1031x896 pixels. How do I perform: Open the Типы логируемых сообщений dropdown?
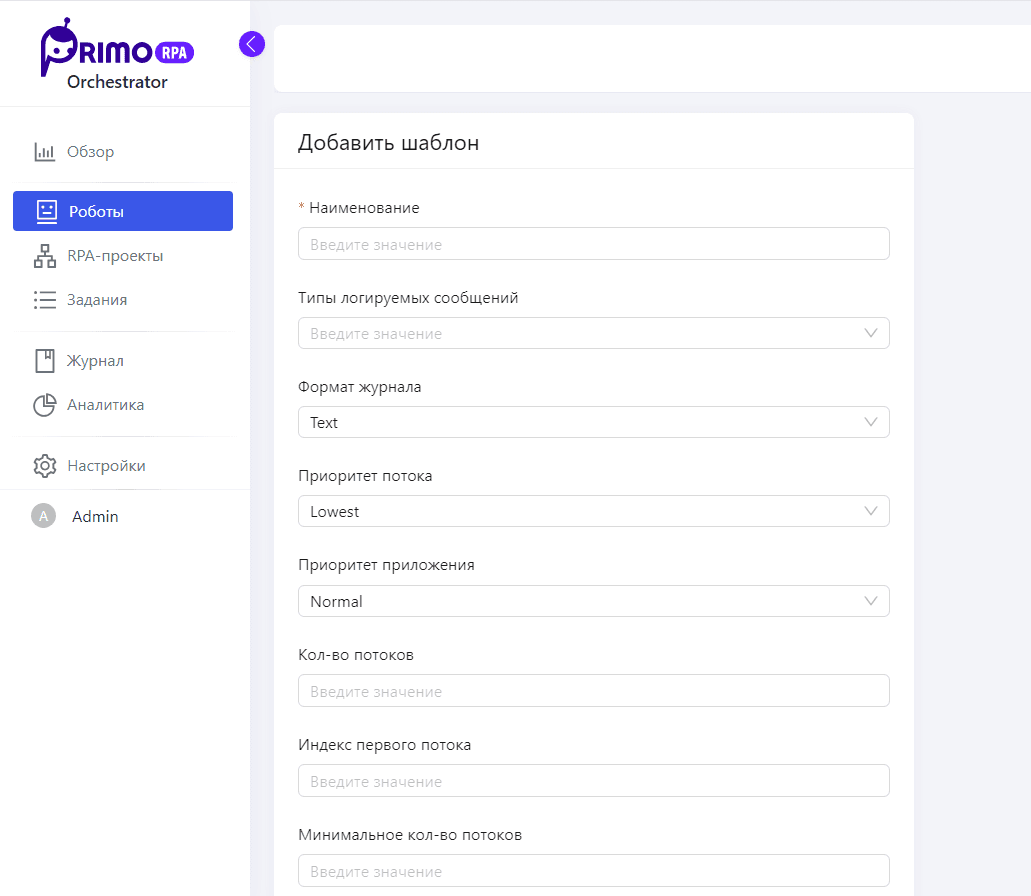pos(593,333)
